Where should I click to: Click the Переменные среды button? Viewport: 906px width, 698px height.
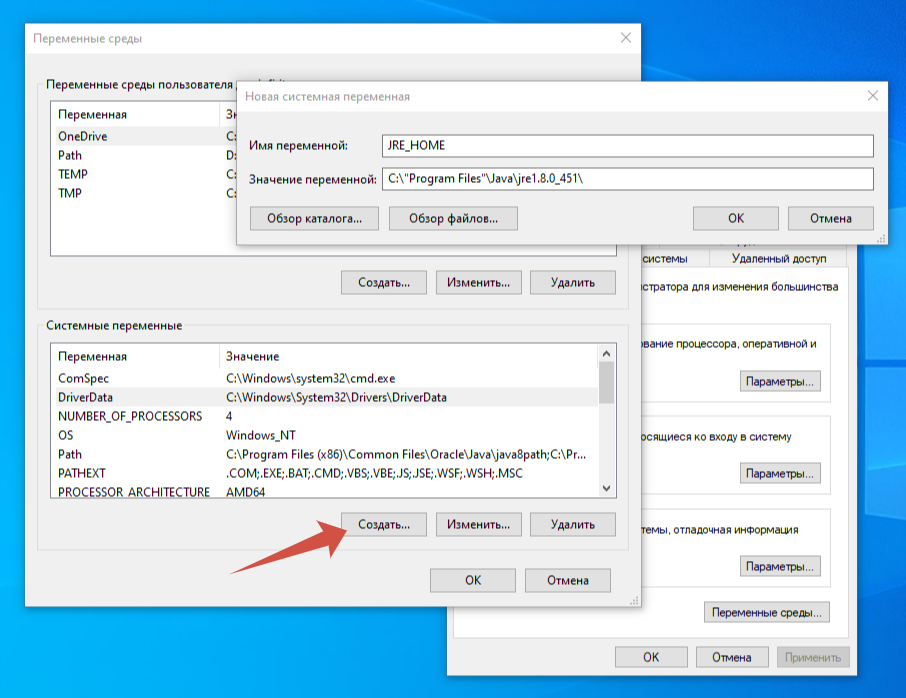coord(766,612)
